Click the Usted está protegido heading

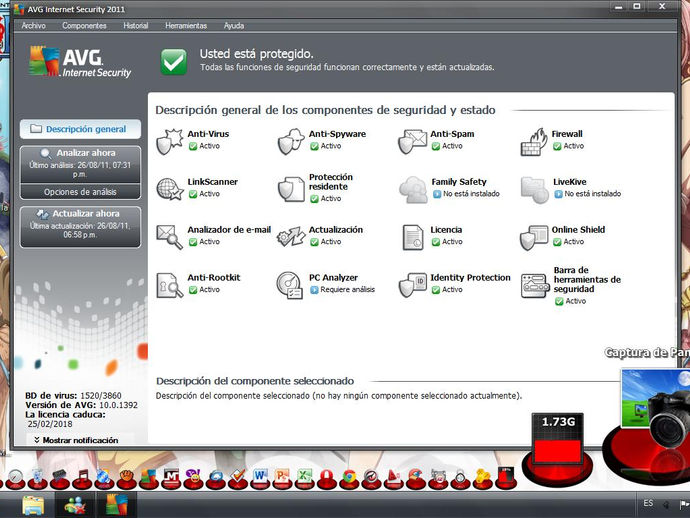tap(257, 54)
